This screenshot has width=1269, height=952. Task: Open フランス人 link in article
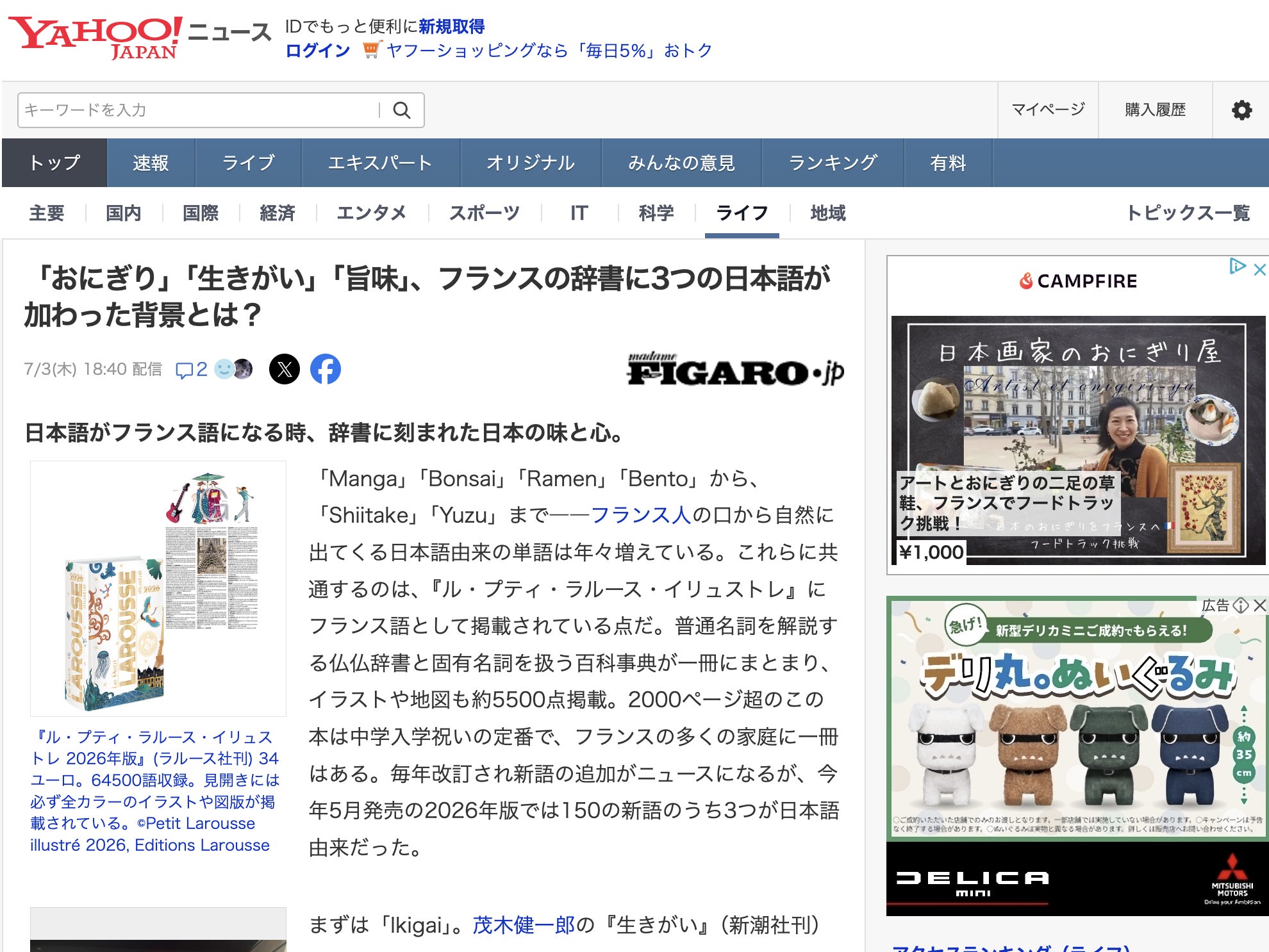[x=640, y=515]
